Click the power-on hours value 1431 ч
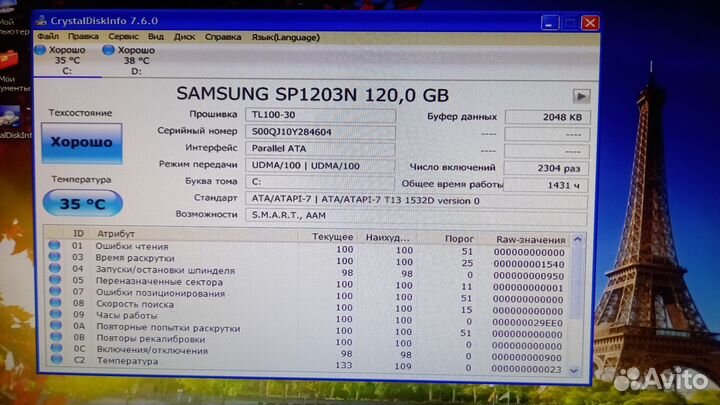This screenshot has height=405, width=720. pos(546,185)
